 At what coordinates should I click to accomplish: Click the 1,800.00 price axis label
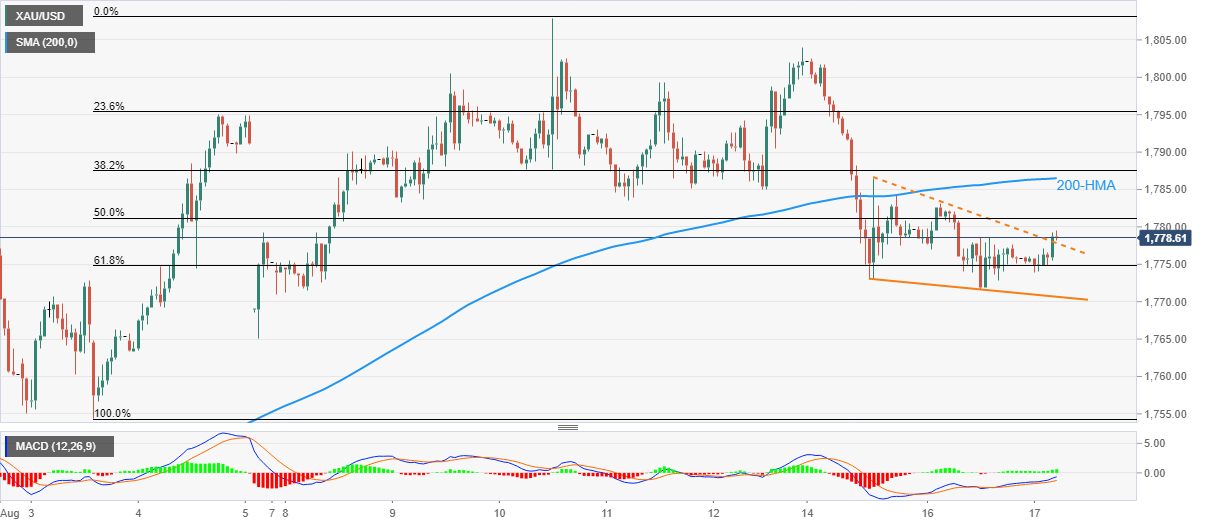click(1164, 77)
